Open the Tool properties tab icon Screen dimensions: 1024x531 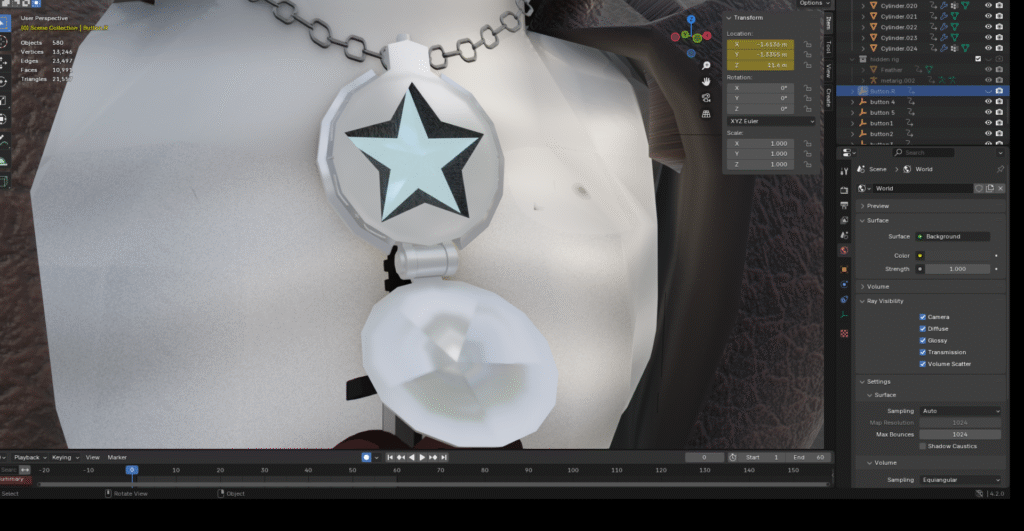pos(845,173)
